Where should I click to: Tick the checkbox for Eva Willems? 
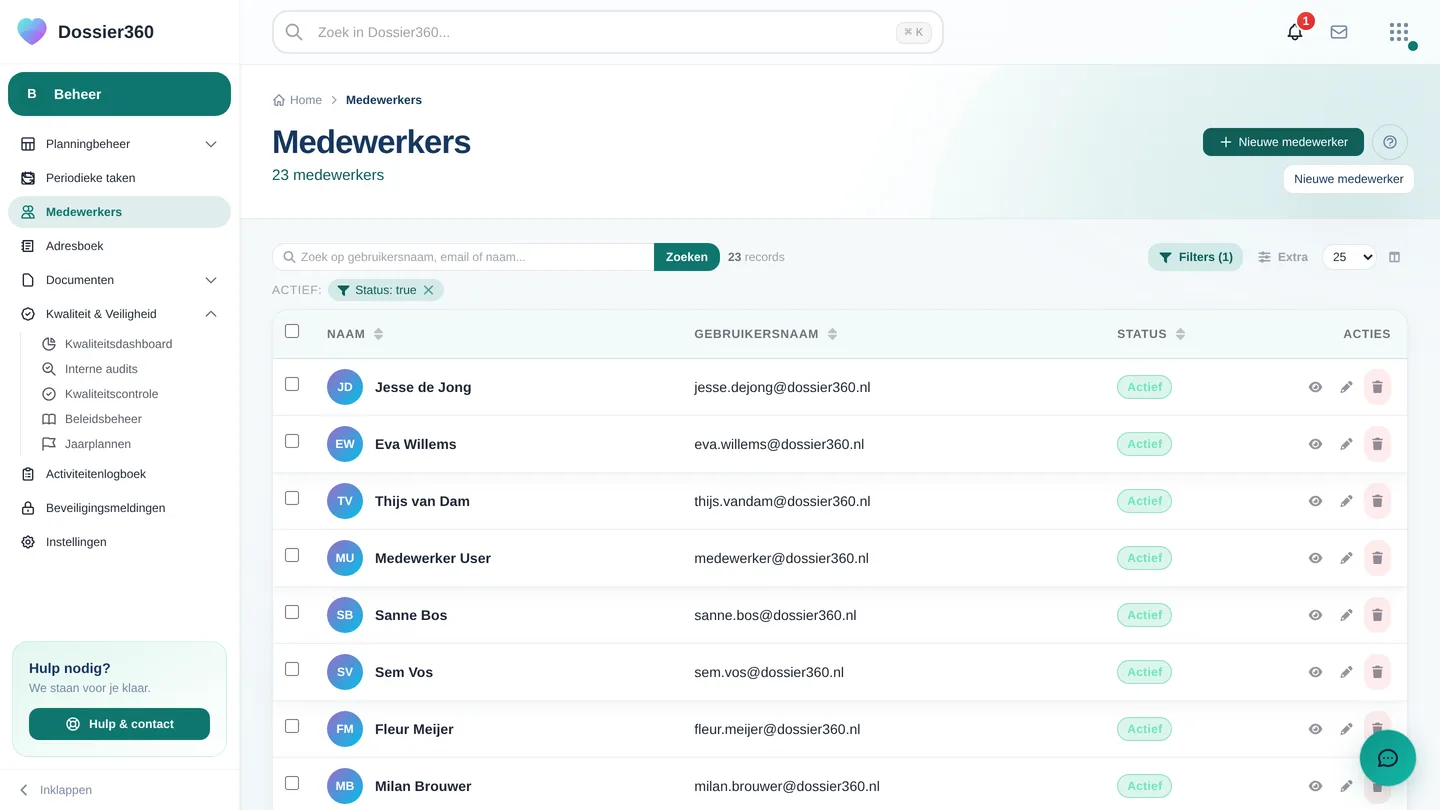coord(292,441)
